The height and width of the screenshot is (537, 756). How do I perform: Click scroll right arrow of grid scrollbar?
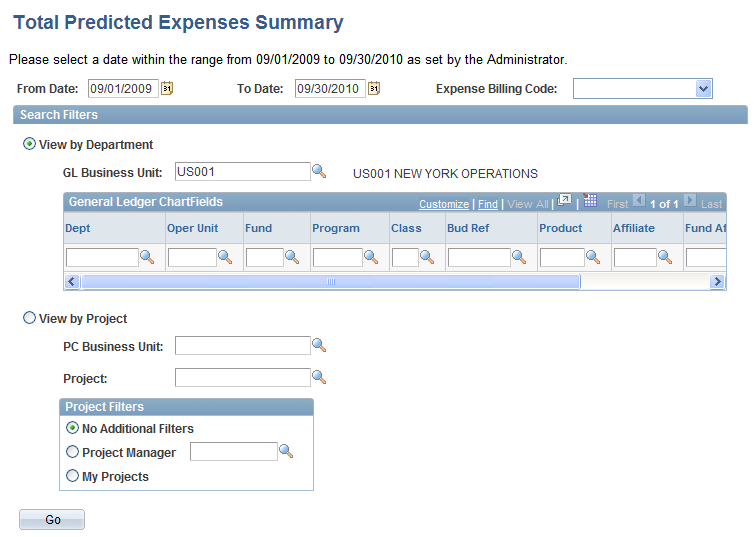click(x=717, y=282)
